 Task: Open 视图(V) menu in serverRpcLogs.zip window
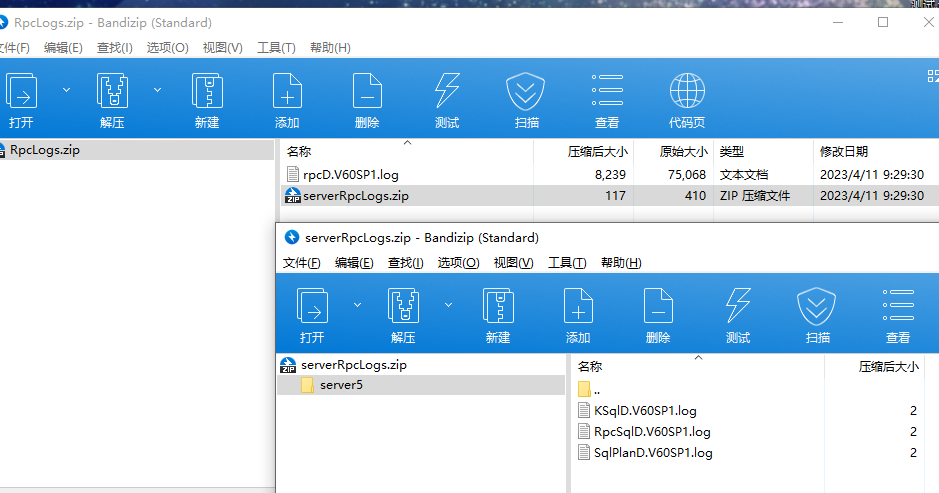point(513,263)
